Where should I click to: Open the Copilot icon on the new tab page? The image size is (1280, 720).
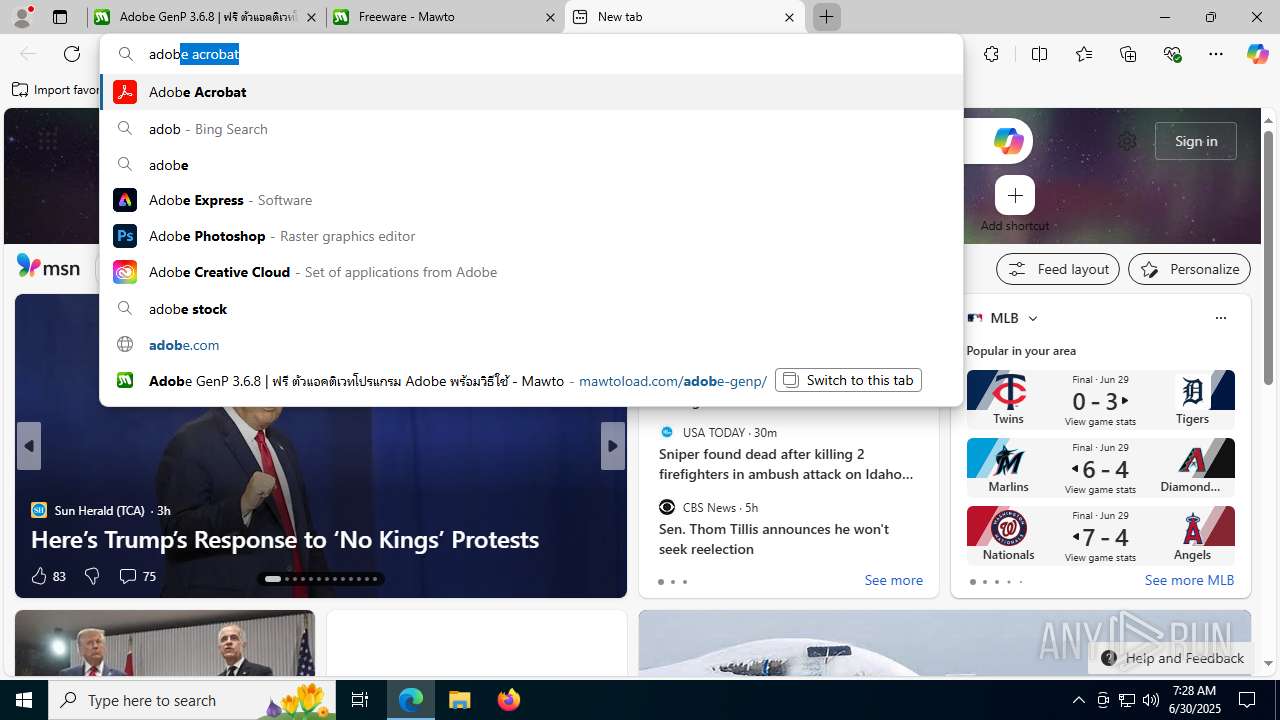coord(1008,141)
